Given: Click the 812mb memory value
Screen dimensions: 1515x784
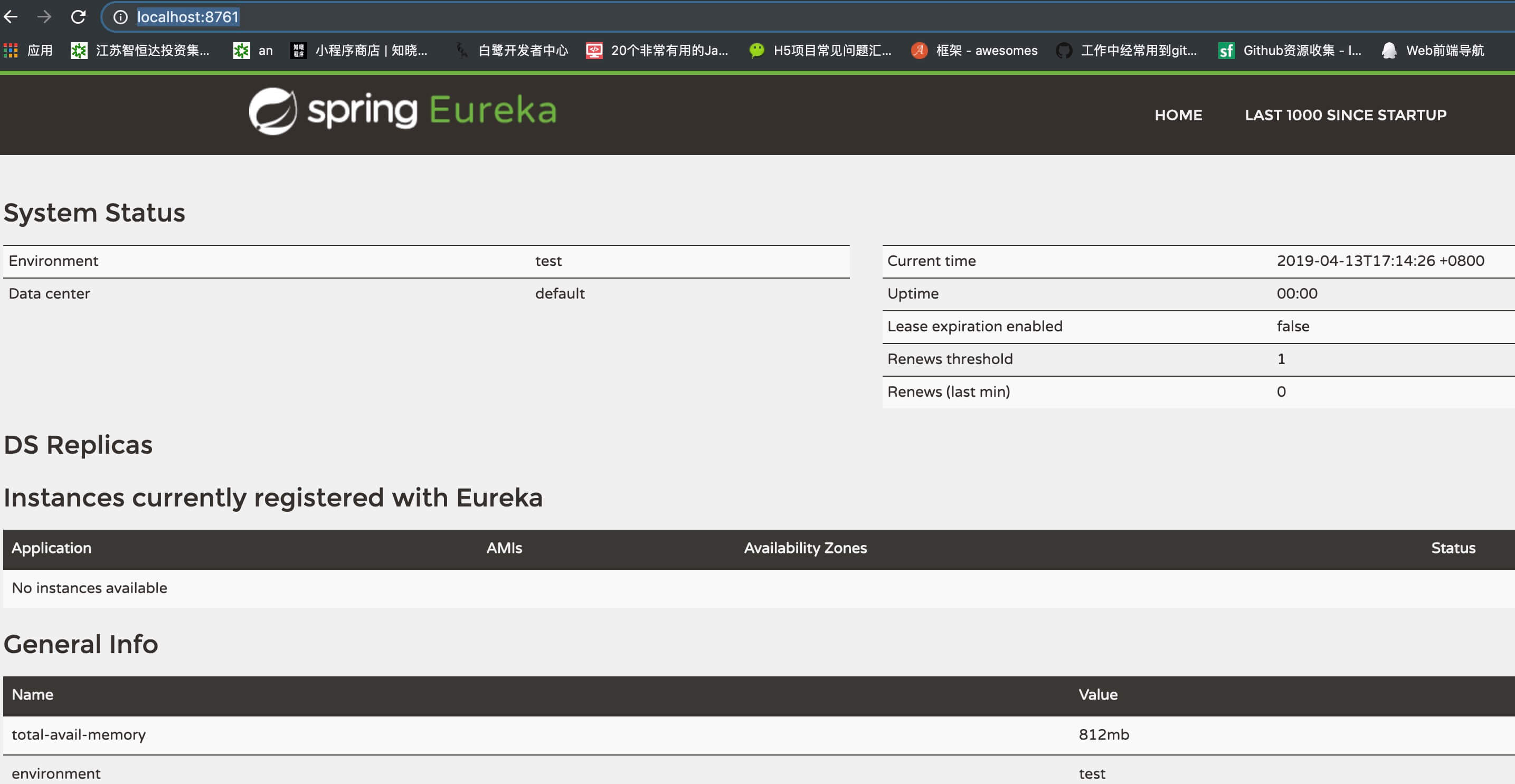Looking at the screenshot, I should tap(1104, 734).
